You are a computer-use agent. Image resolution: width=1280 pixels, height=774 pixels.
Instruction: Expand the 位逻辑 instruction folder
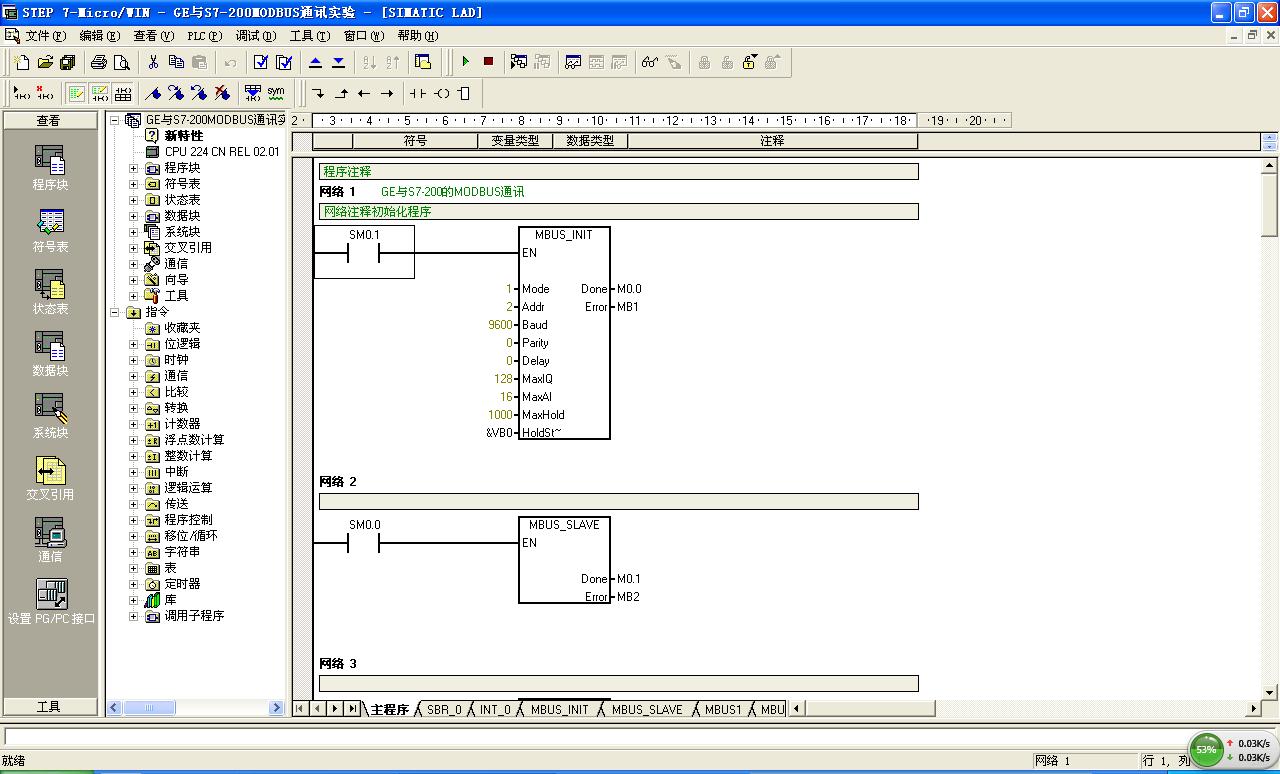click(134, 344)
